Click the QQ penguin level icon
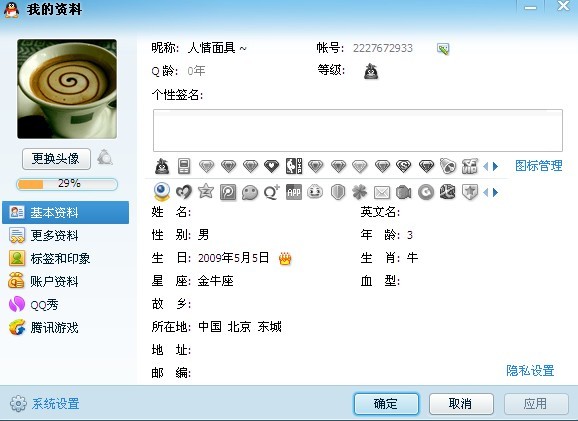This screenshot has height=421, width=578. click(x=371, y=71)
